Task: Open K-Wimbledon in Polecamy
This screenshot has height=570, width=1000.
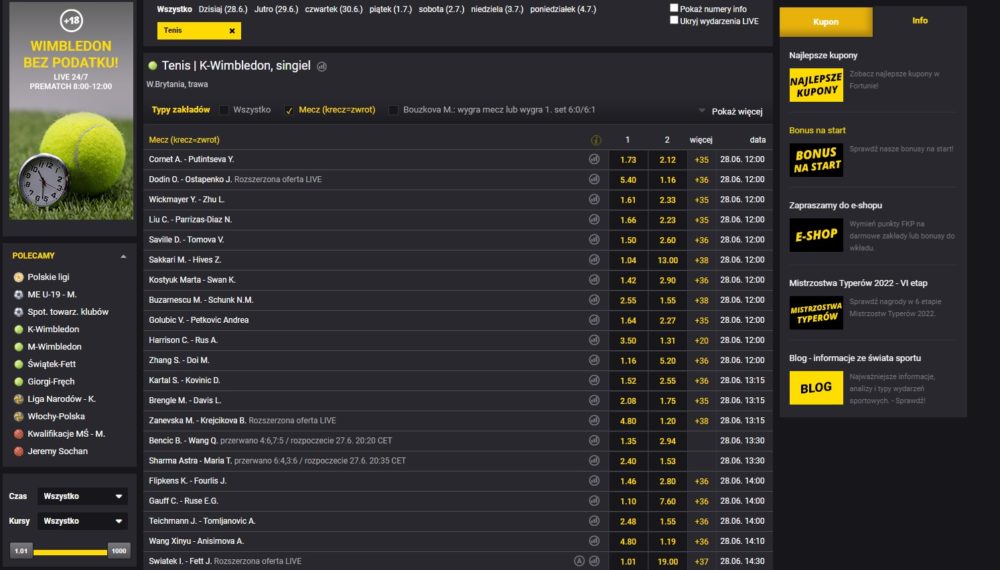Action: point(54,330)
